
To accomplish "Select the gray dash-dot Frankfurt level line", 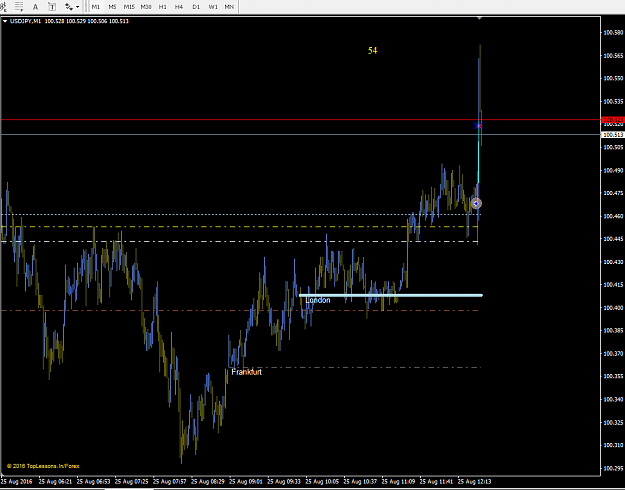I will point(355,367).
